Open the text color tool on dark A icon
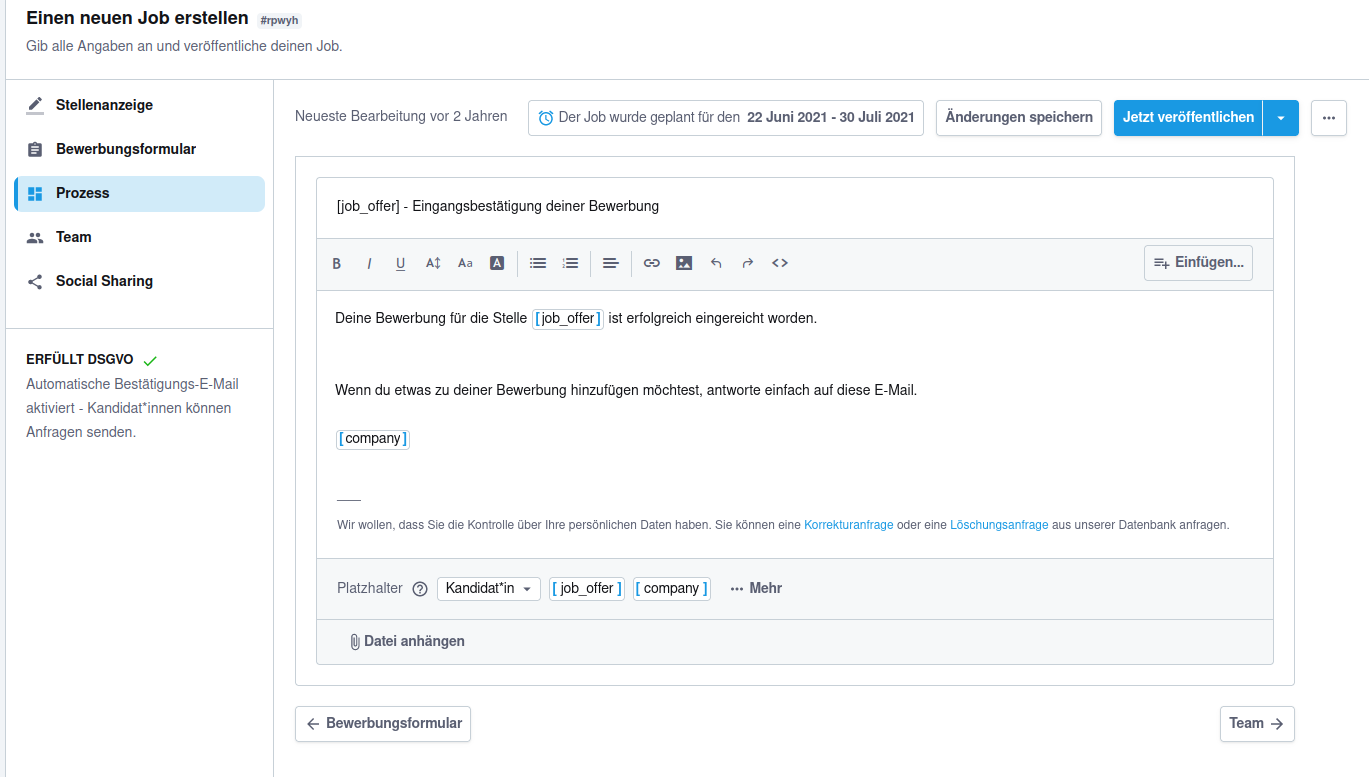The image size is (1369, 777). [497, 262]
